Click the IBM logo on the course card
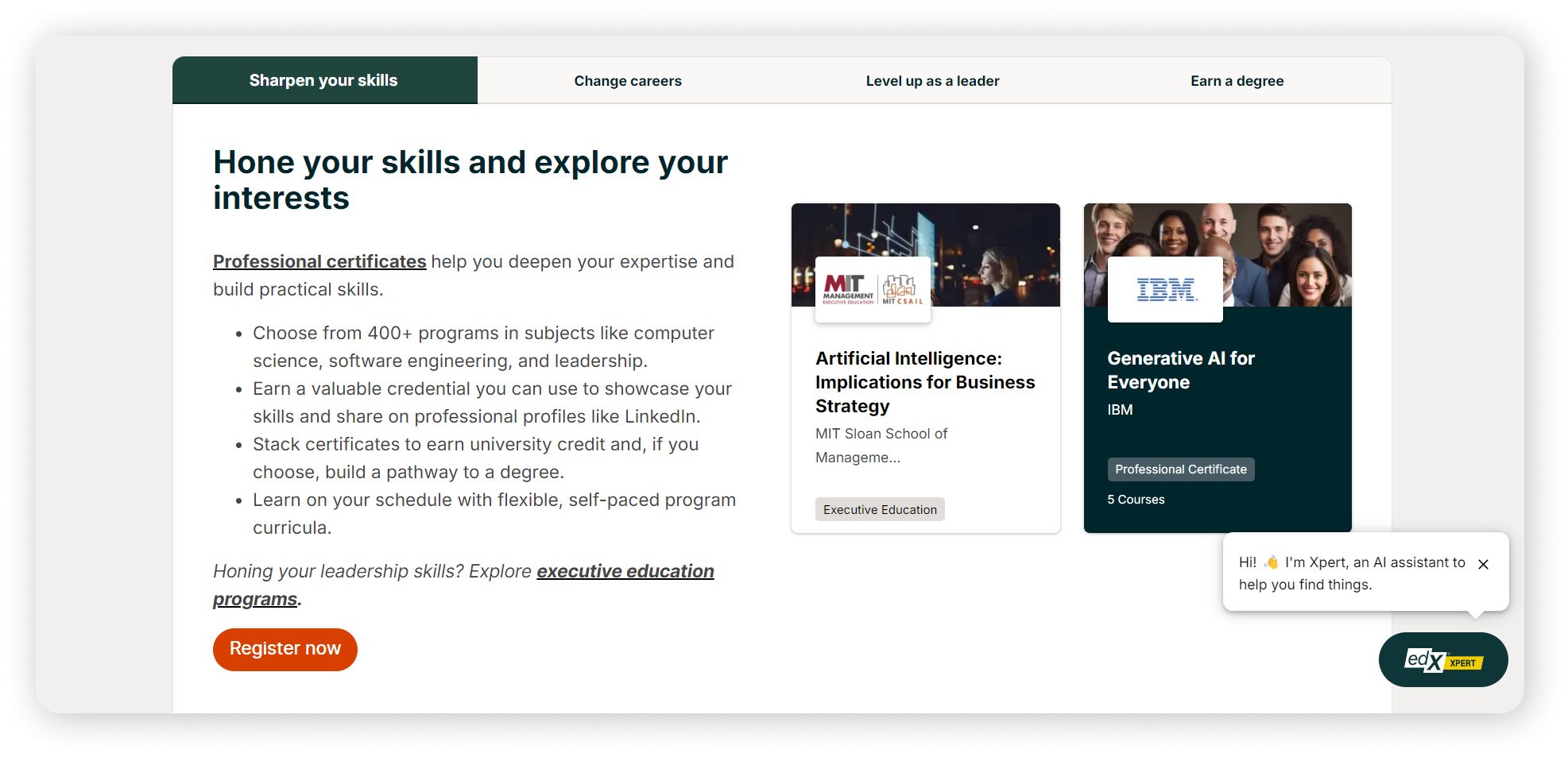 tap(1163, 288)
